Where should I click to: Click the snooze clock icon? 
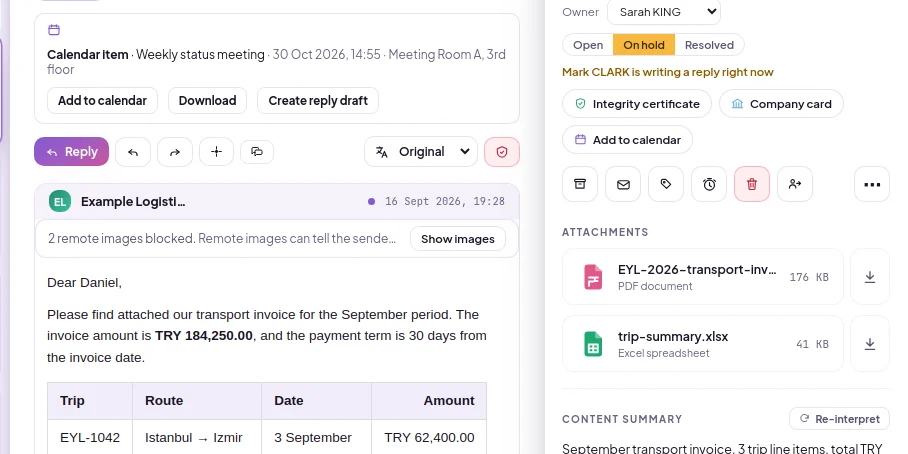coord(709,184)
